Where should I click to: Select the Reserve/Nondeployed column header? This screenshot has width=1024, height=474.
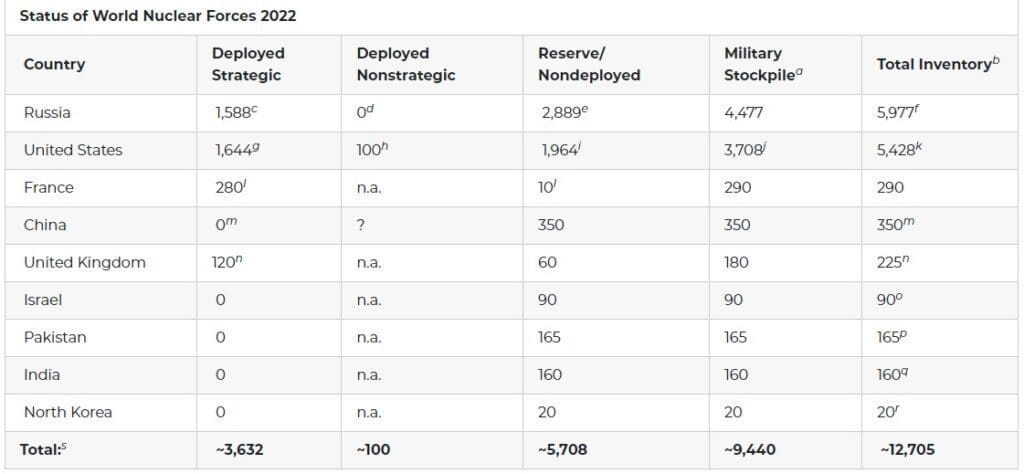tap(589, 64)
